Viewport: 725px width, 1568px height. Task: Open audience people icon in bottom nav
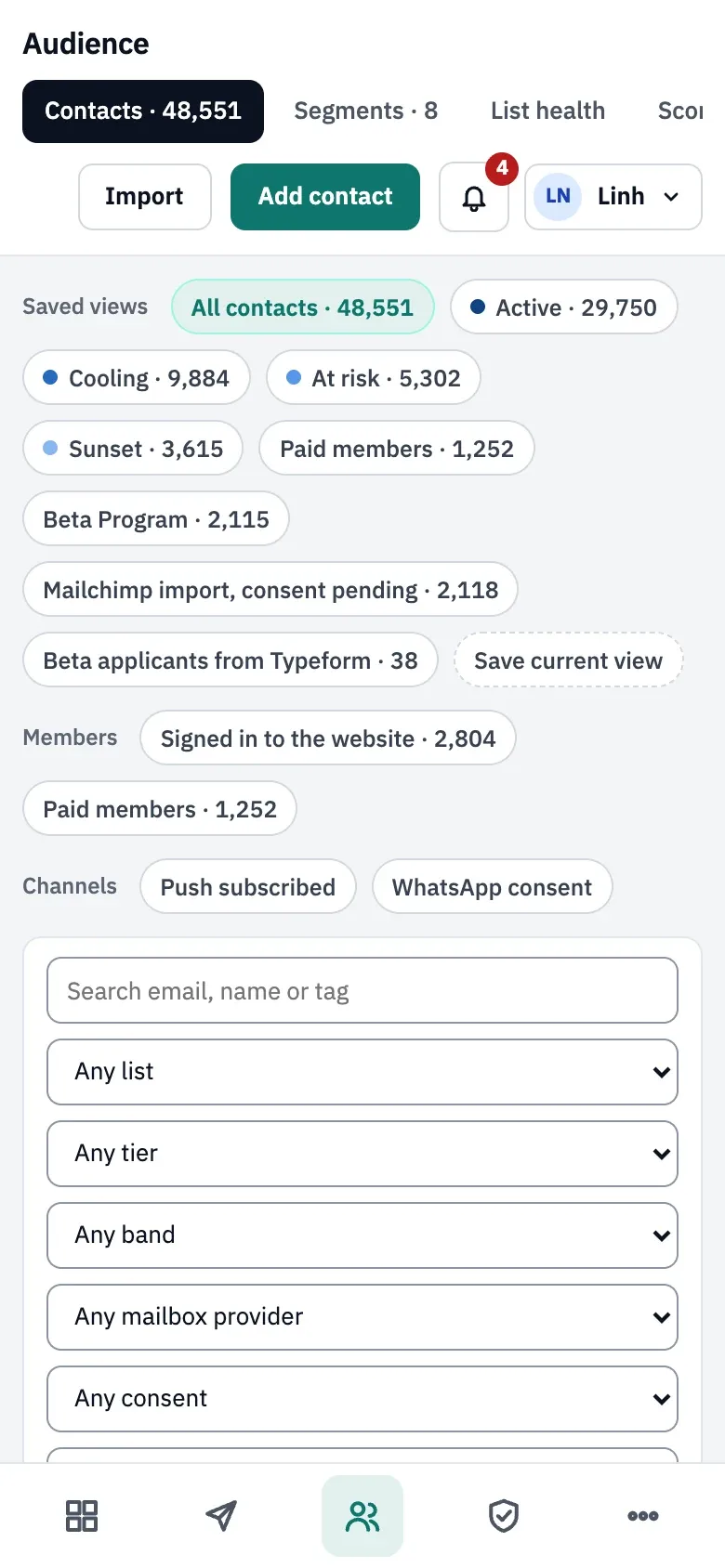click(362, 1516)
